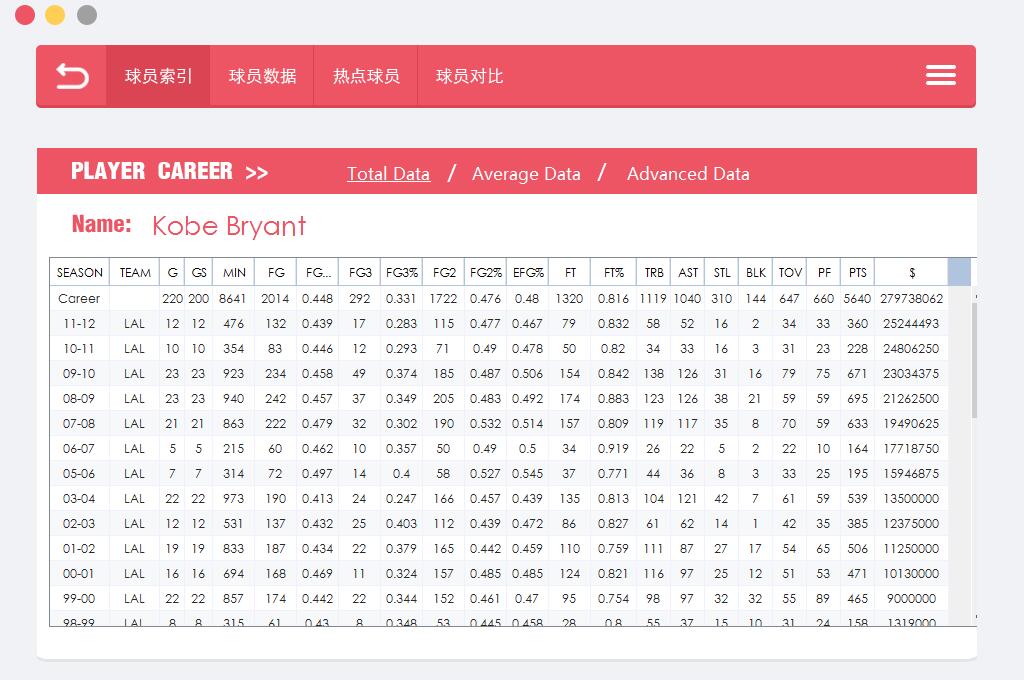Image resolution: width=1024 pixels, height=680 pixels.
Task: Open the 球员对比 tab
Action: 469,76
